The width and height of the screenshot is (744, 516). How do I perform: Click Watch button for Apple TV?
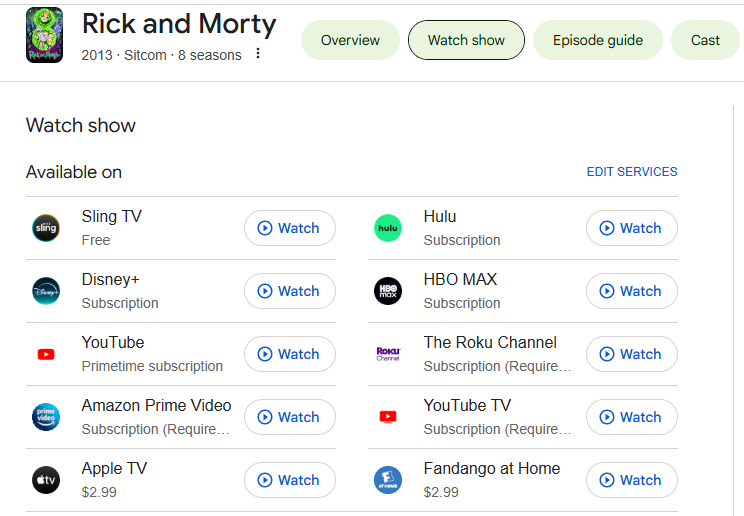[x=290, y=480]
